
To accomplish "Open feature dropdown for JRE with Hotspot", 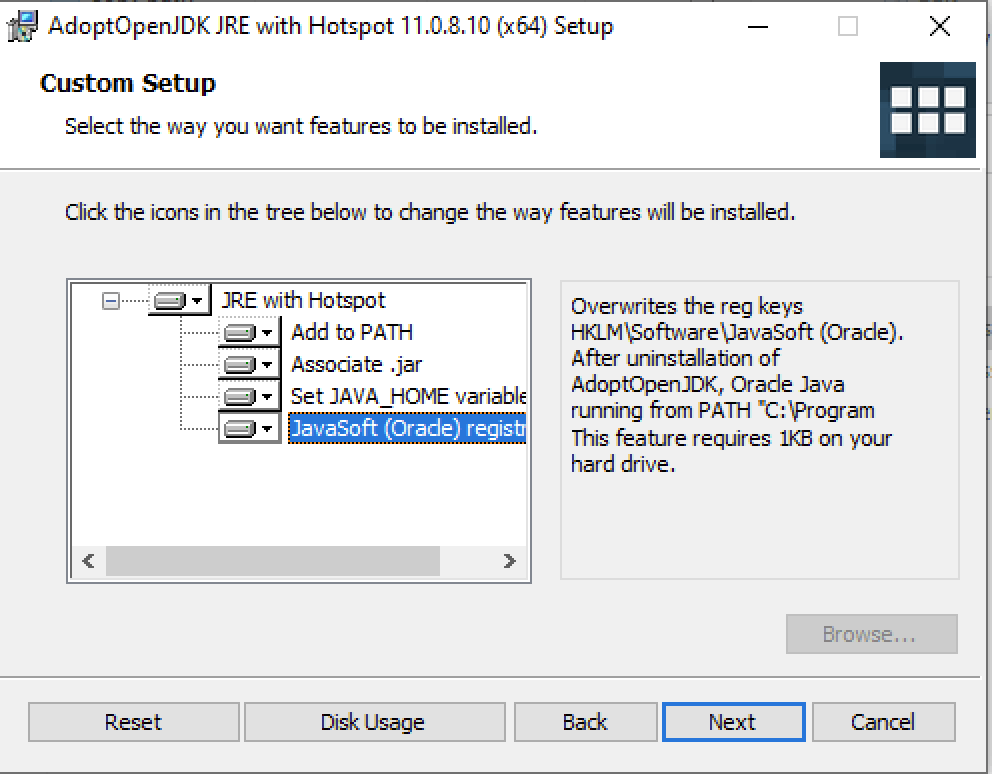I will click(x=180, y=300).
